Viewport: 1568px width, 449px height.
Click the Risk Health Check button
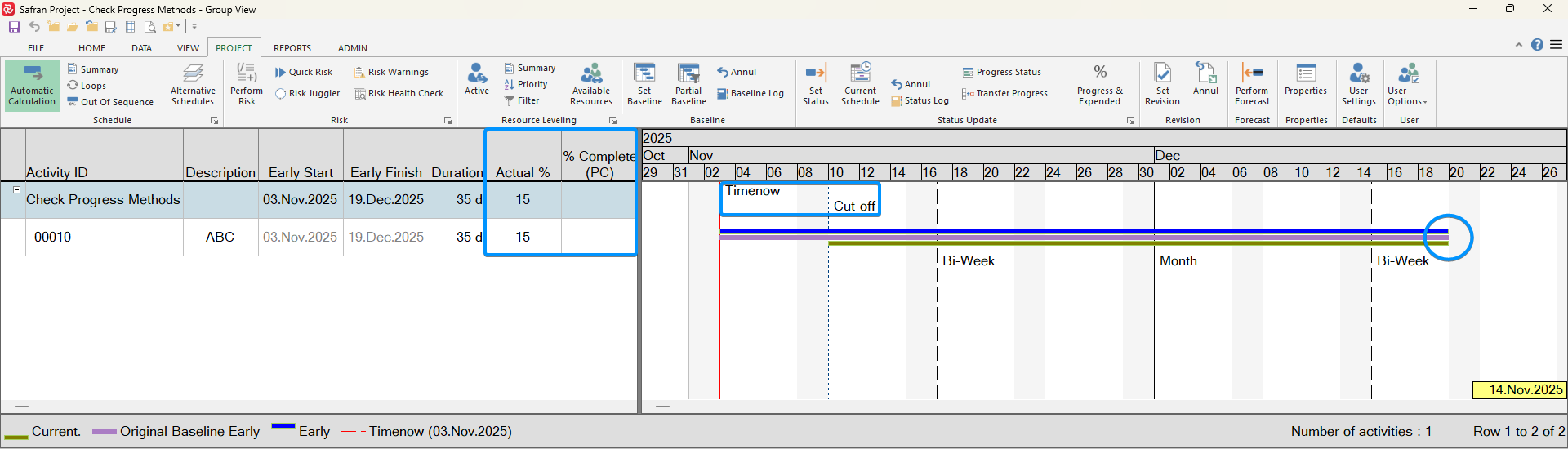point(399,94)
